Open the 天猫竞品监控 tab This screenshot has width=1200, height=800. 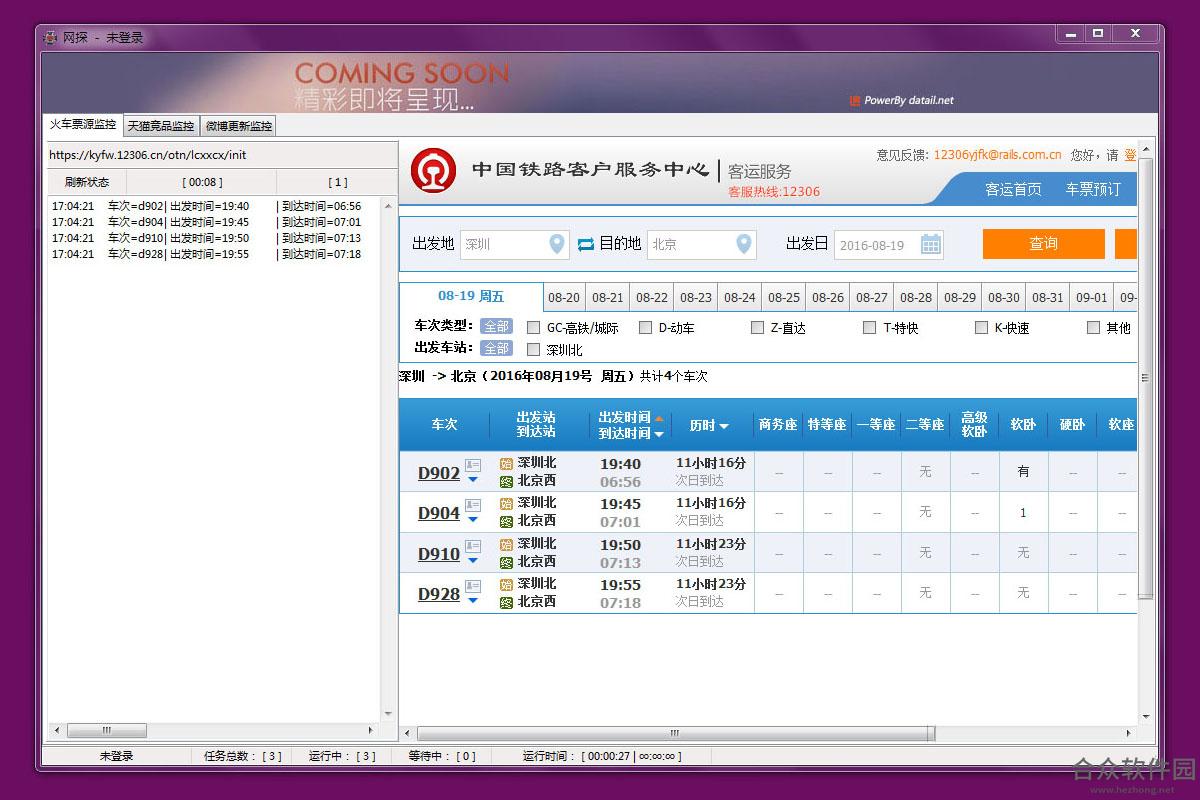click(x=161, y=126)
